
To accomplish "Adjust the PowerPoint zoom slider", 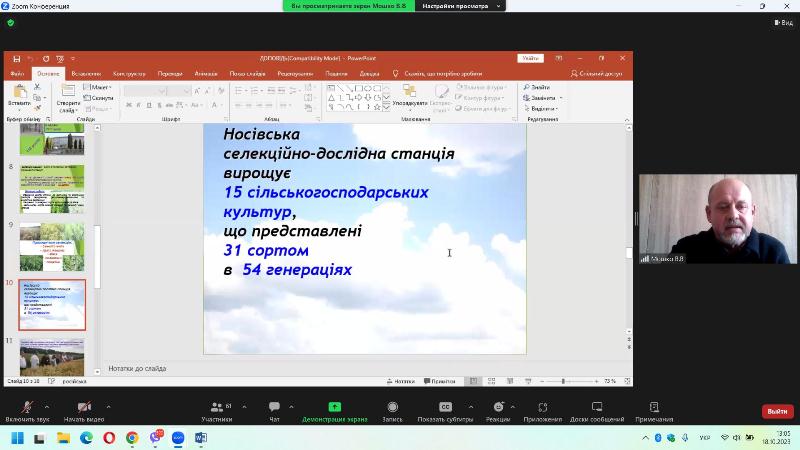I will [x=563, y=381].
